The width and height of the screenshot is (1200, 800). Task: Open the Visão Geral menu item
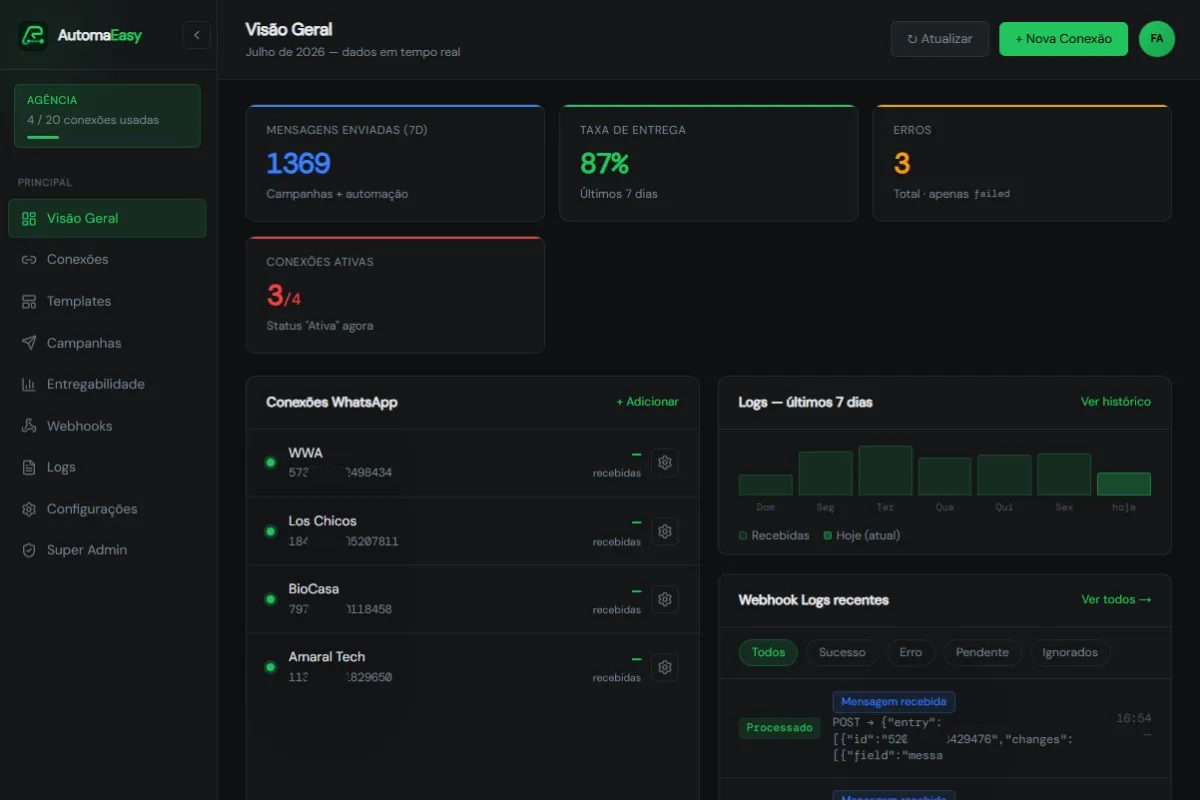click(x=107, y=218)
